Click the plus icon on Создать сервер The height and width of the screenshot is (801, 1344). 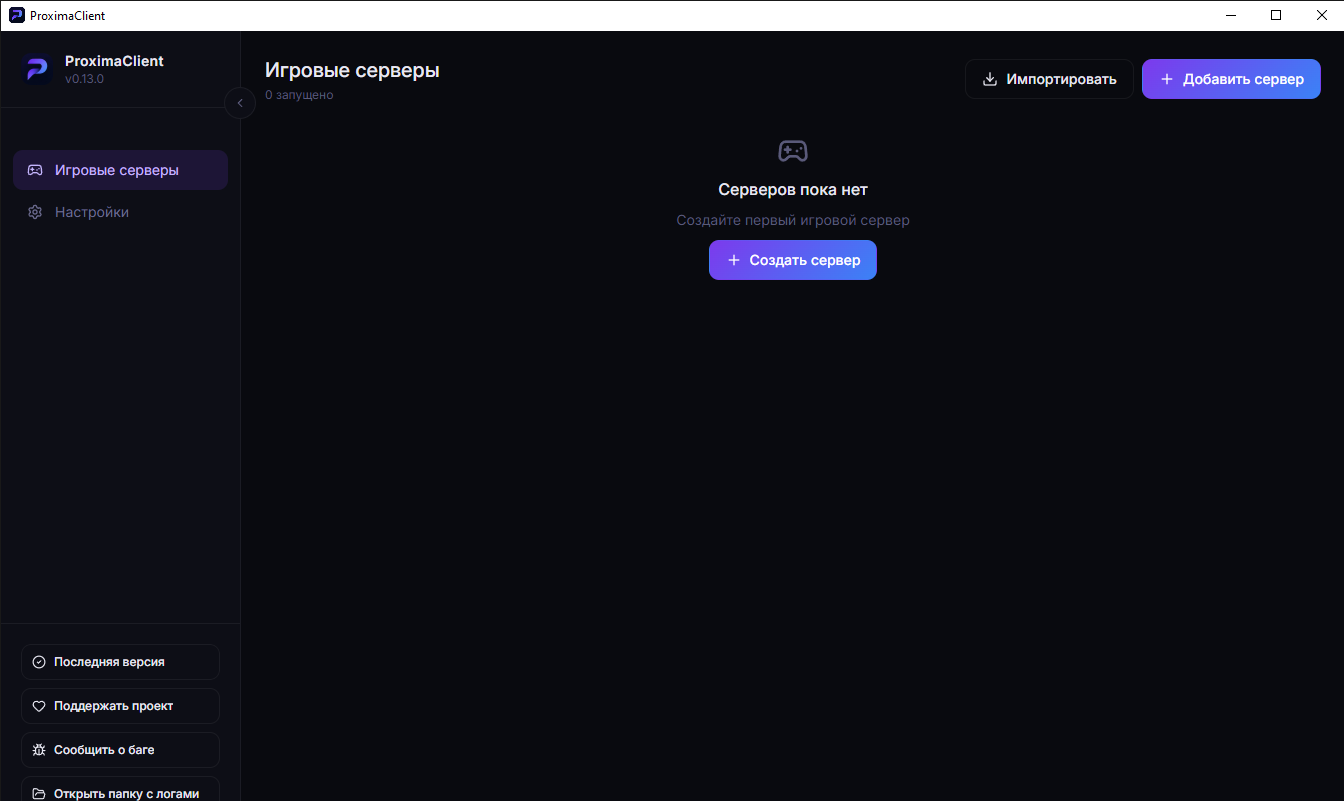[x=733, y=260]
